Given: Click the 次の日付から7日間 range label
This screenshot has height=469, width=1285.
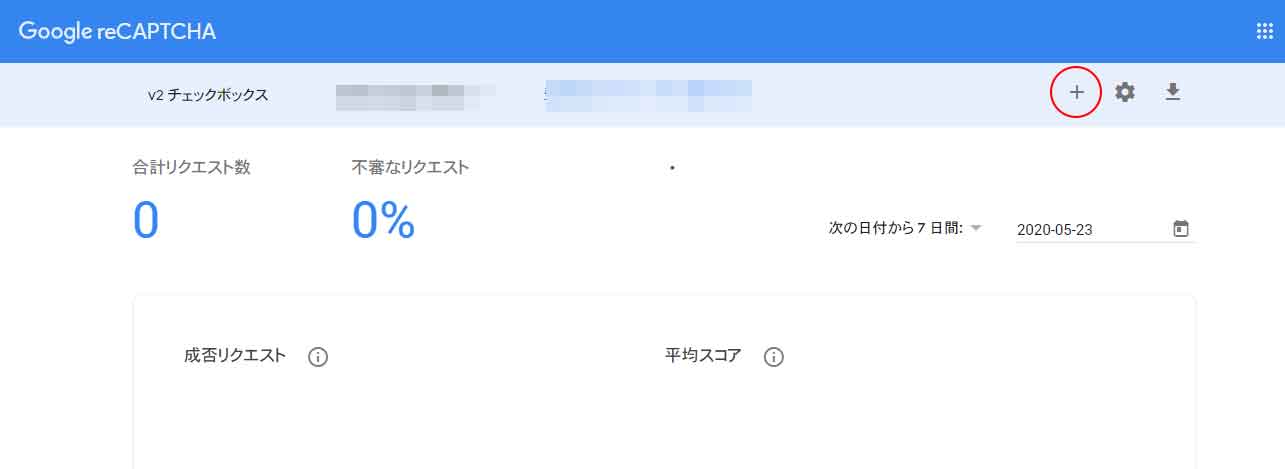Looking at the screenshot, I should [895, 228].
